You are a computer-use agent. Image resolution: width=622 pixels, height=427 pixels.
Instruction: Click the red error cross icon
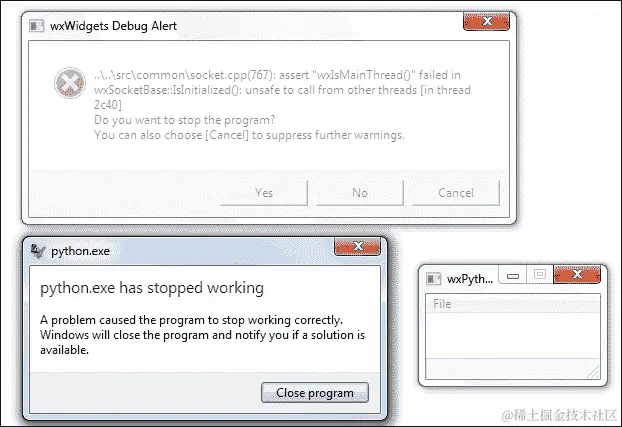(x=70, y=83)
